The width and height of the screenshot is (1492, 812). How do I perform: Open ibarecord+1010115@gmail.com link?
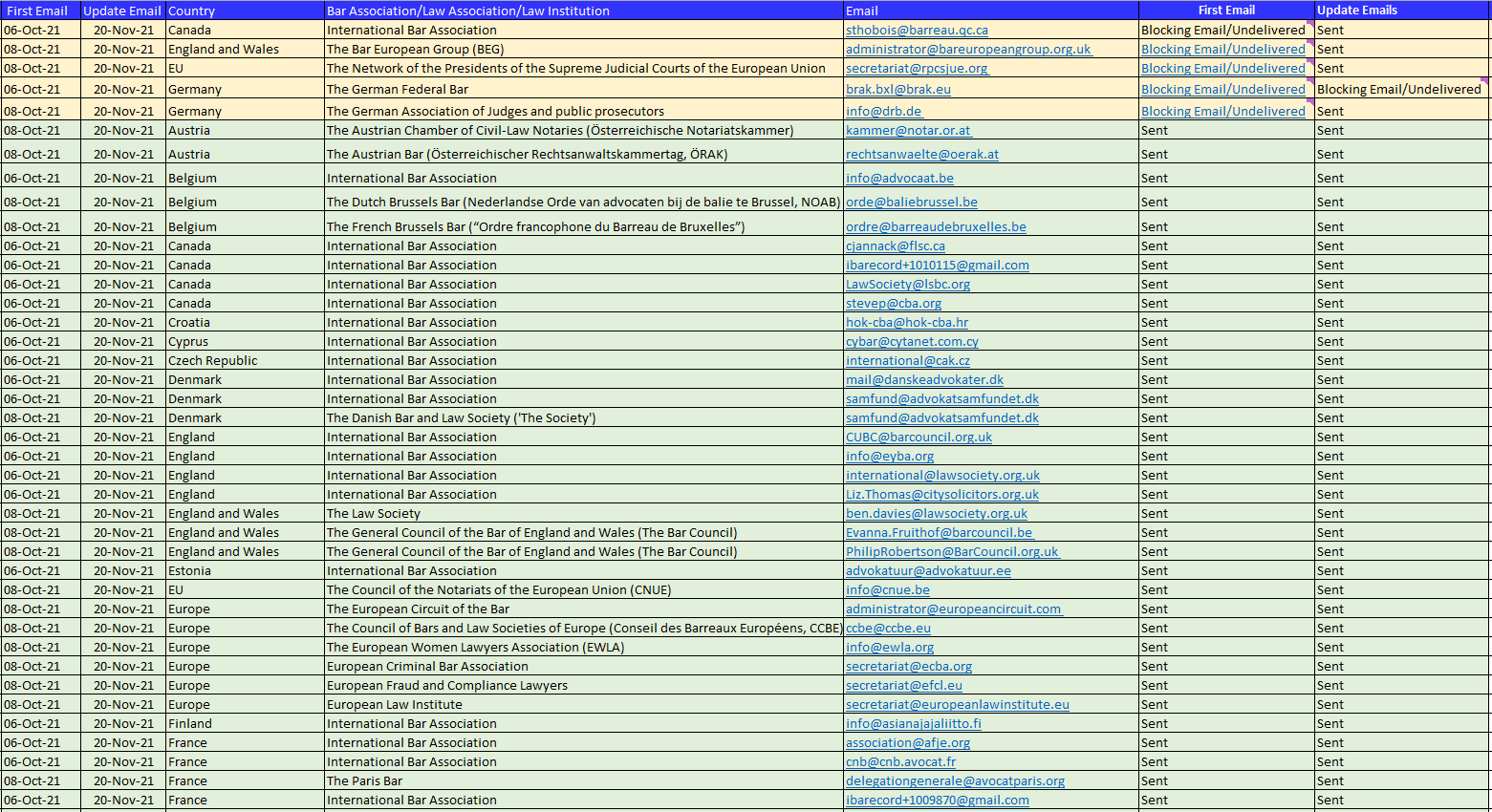[x=938, y=266]
